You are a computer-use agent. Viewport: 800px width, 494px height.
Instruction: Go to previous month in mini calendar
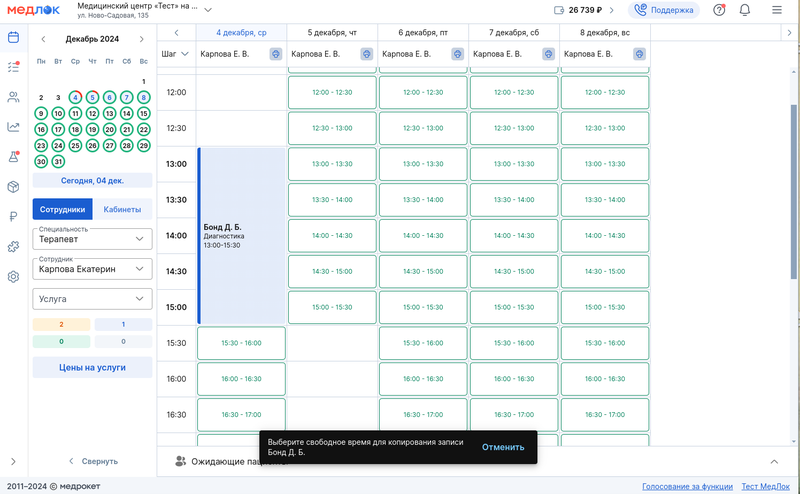pos(43,39)
